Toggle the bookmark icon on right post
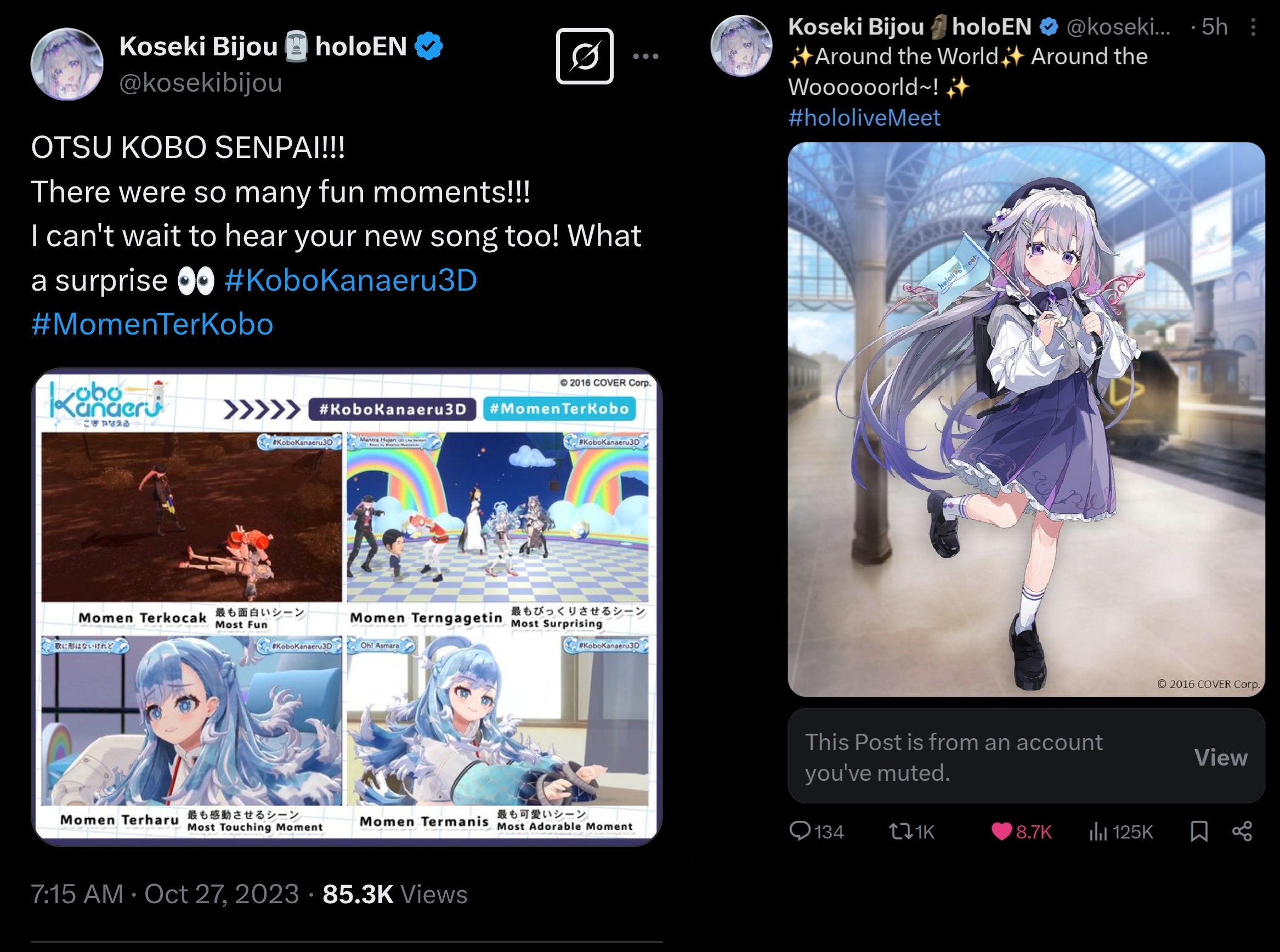Viewport: 1280px width, 952px height. [x=1199, y=831]
